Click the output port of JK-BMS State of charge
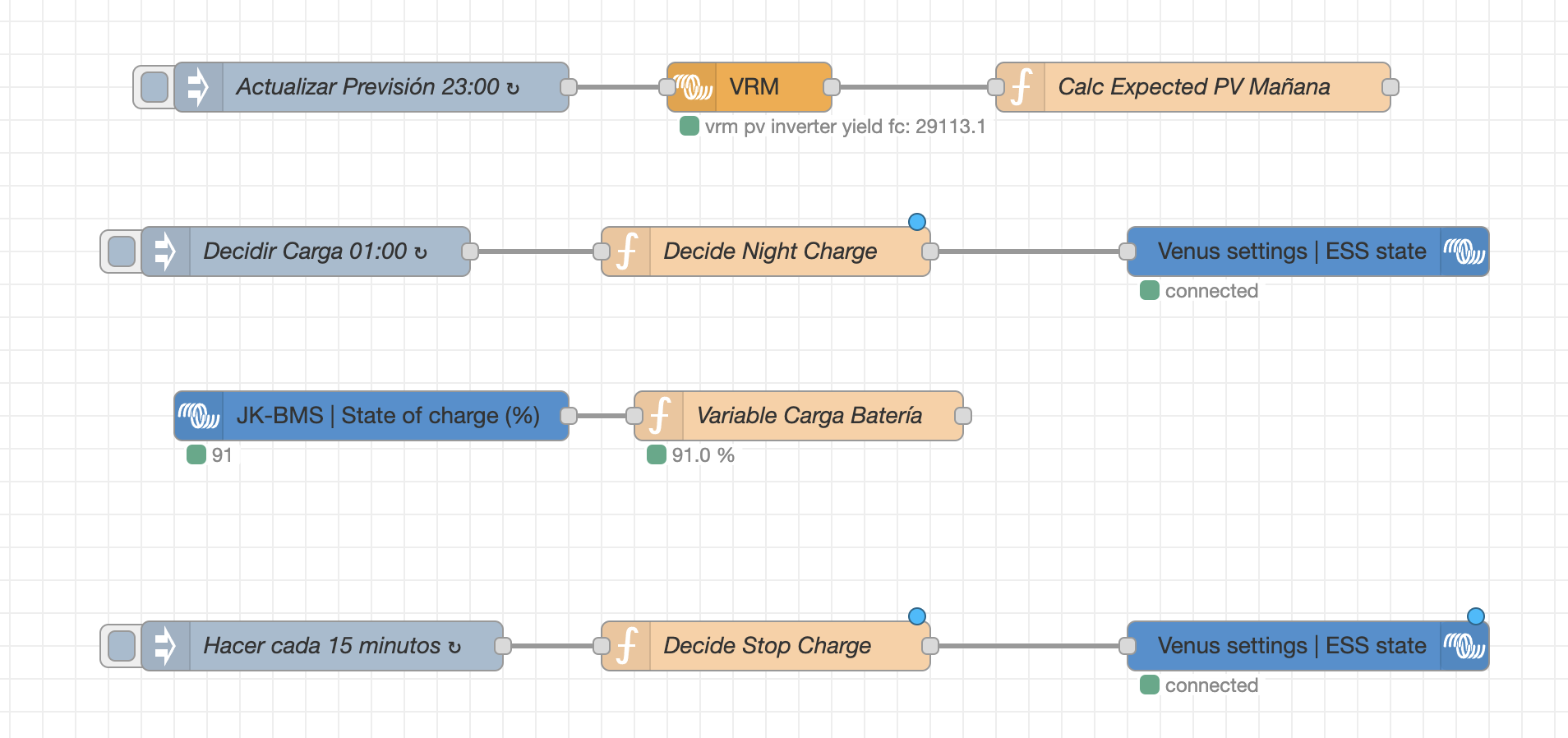This screenshot has width=1568, height=738. coord(569,416)
